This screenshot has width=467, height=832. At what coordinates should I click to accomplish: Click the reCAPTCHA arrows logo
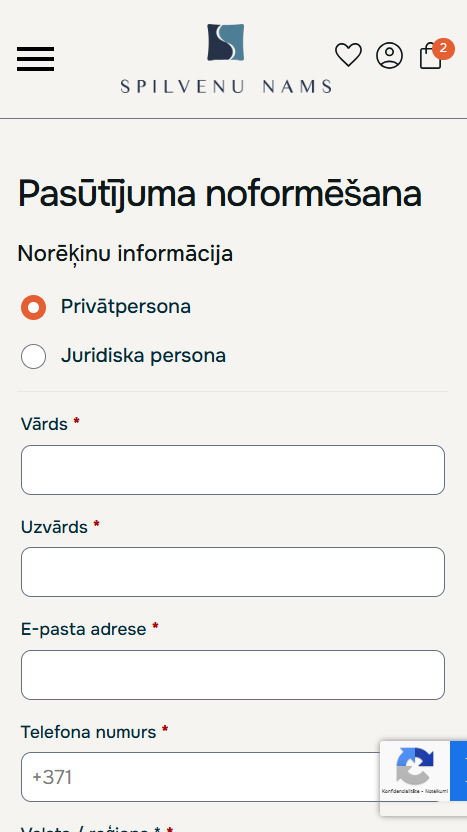pyautogui.click(x=415, y=766)
